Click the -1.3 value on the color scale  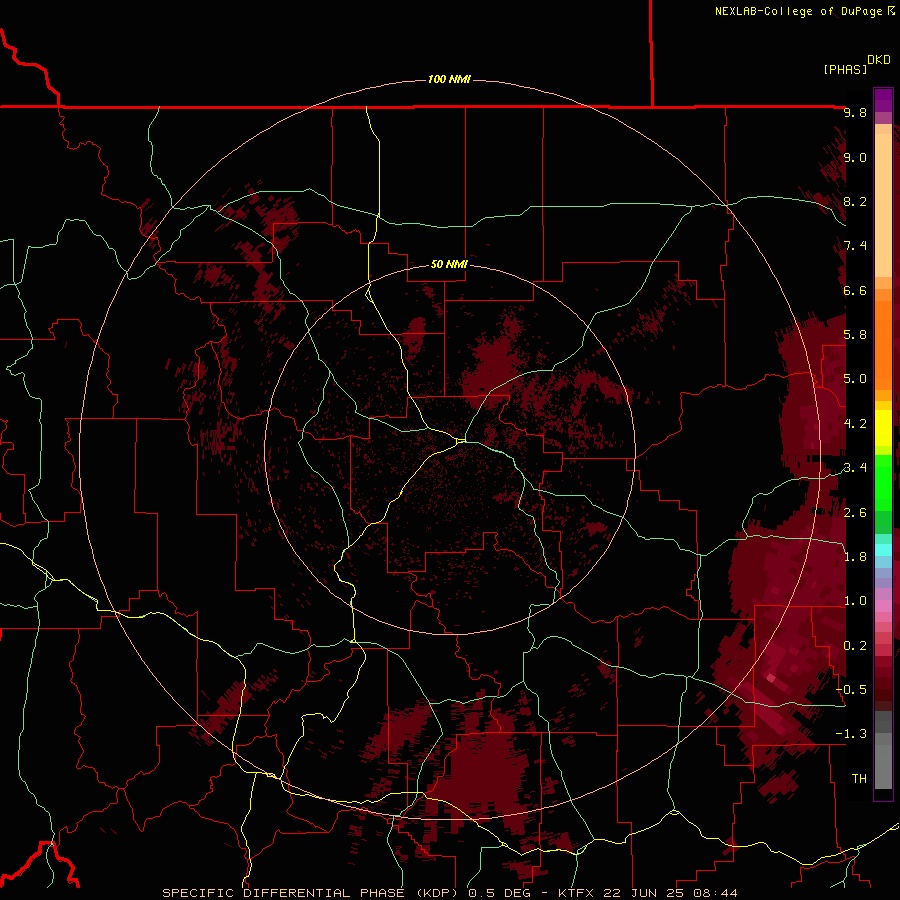851,734
